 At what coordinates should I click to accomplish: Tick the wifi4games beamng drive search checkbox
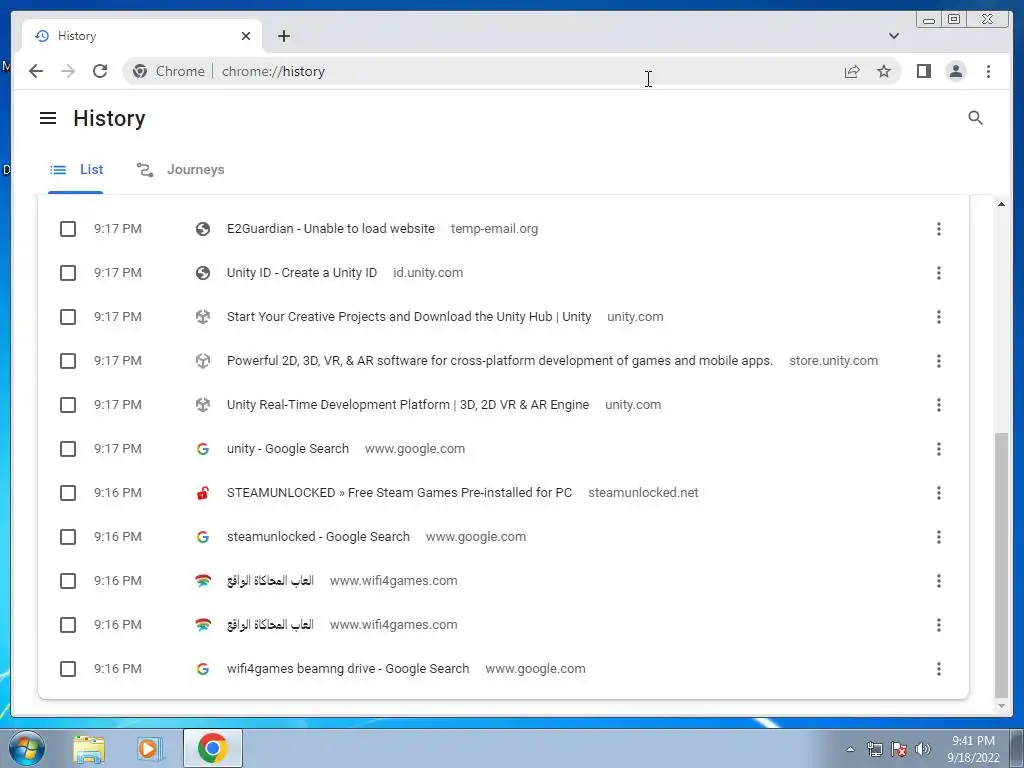click(68, 669)
